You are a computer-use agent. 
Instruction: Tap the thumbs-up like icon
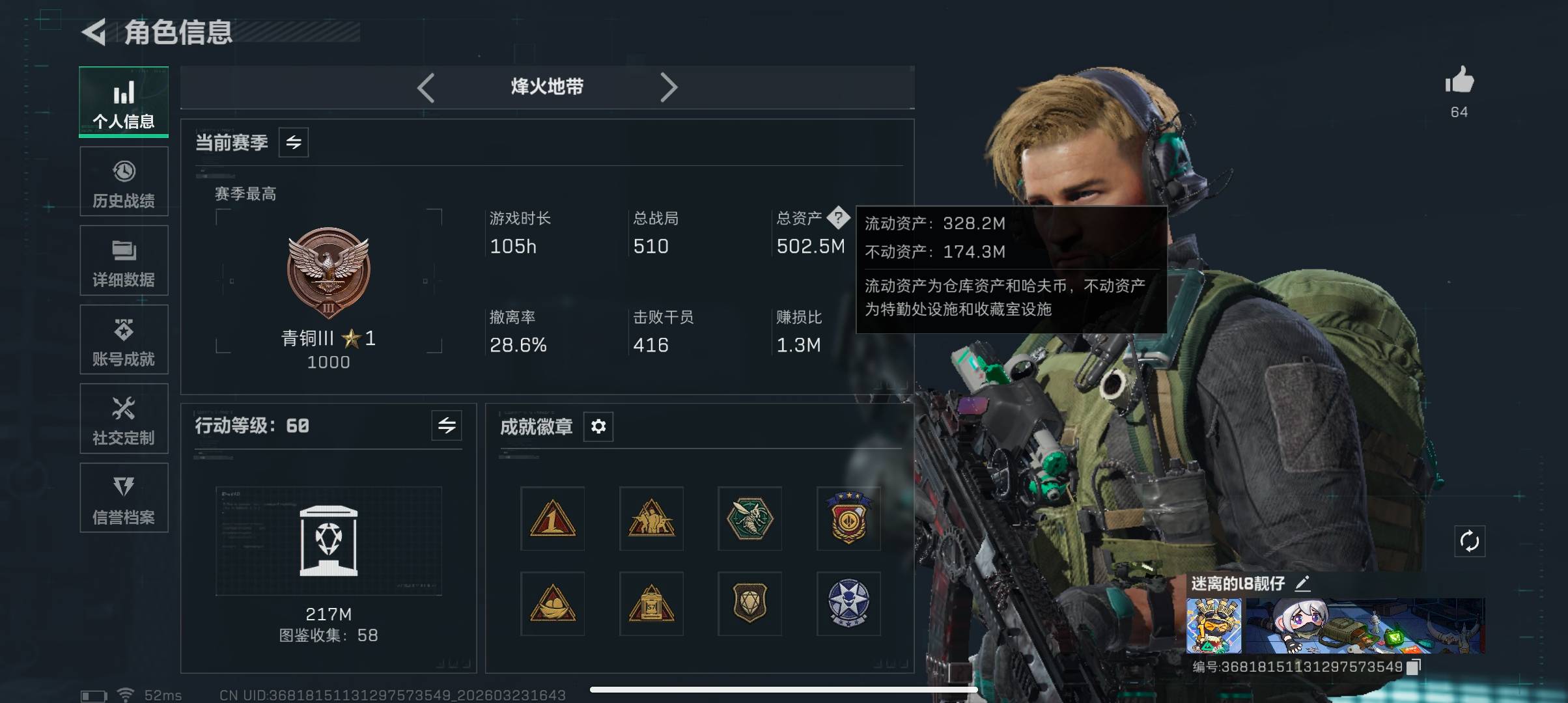click(x=1459, y=81)
